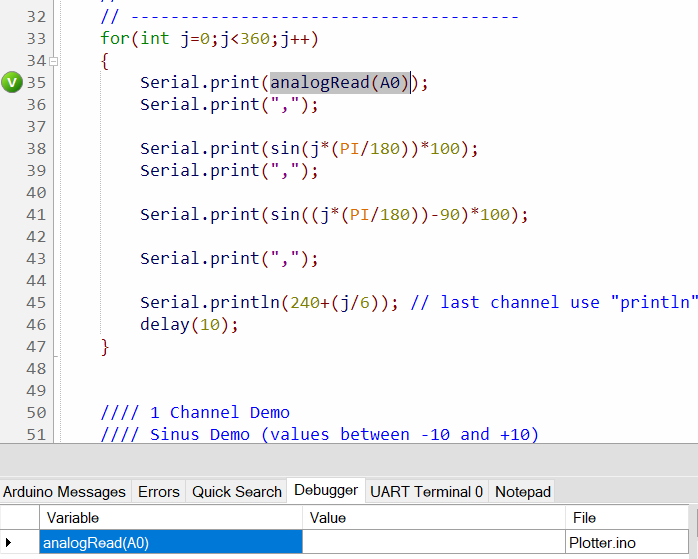Screen dimensions: 698x559
Task: Open the UART Terminal 0 tab
Action: coord(426,492)
